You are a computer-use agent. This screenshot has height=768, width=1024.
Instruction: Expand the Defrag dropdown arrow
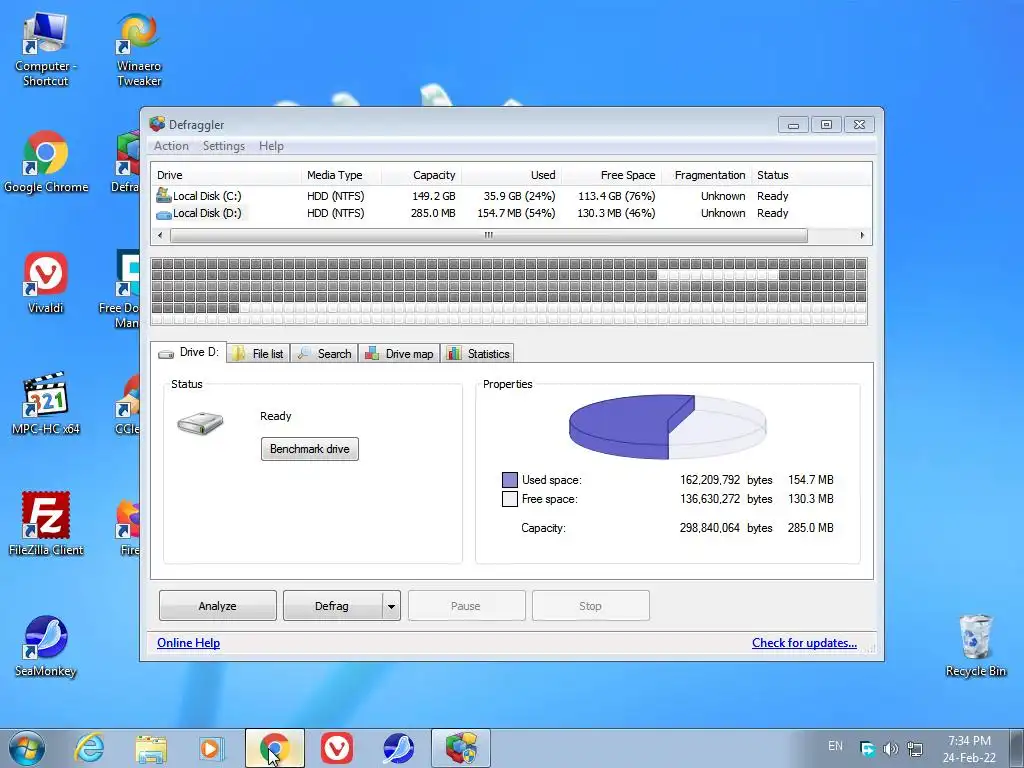coord(391,606)
